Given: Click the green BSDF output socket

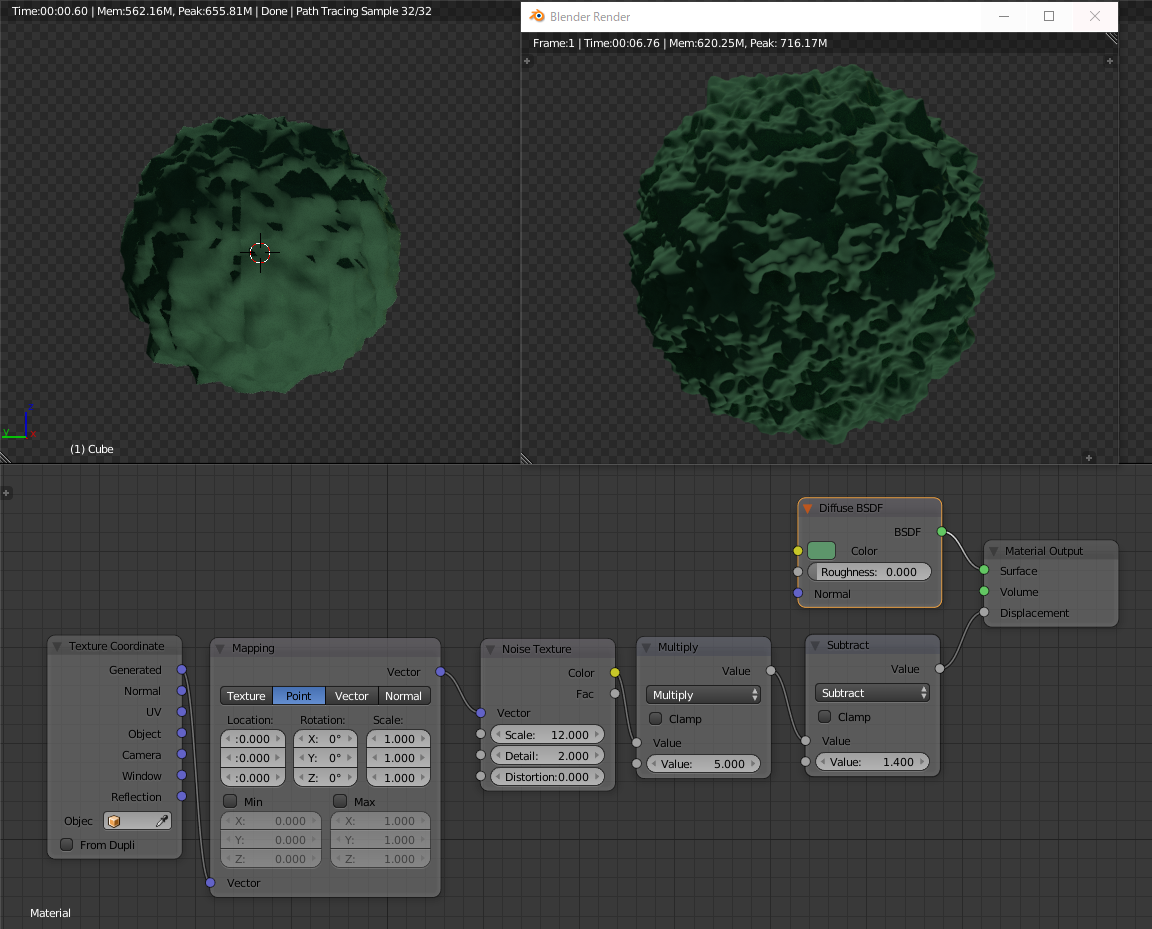Looking at the screenshot, I should (941, 532).
